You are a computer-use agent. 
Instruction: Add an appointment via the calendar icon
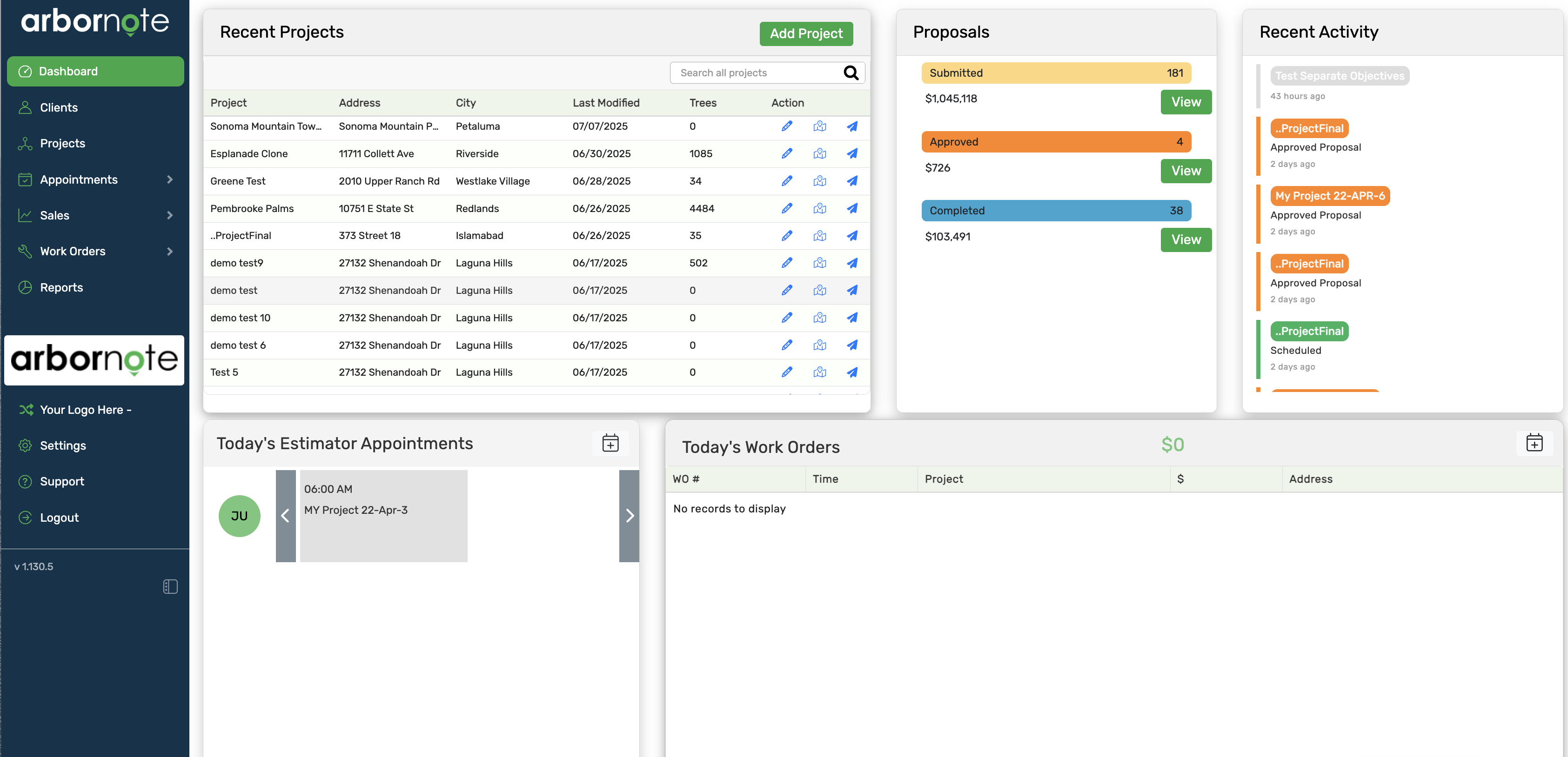tap(610, 443)
